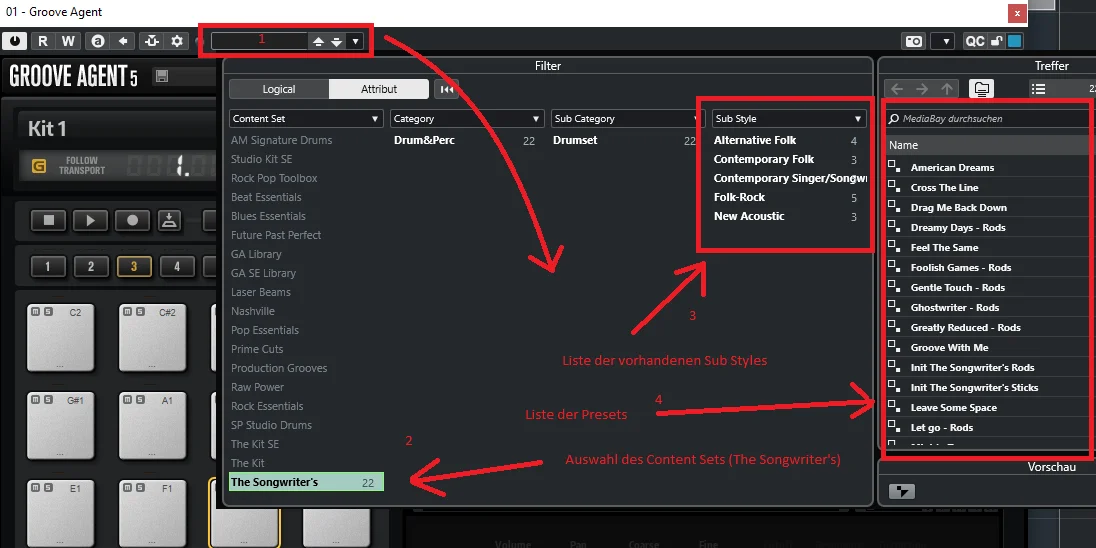1096x548 pixels.
Task: Load previous preset with up arrow
Action: pyautogui.click(x=318, y=41)
